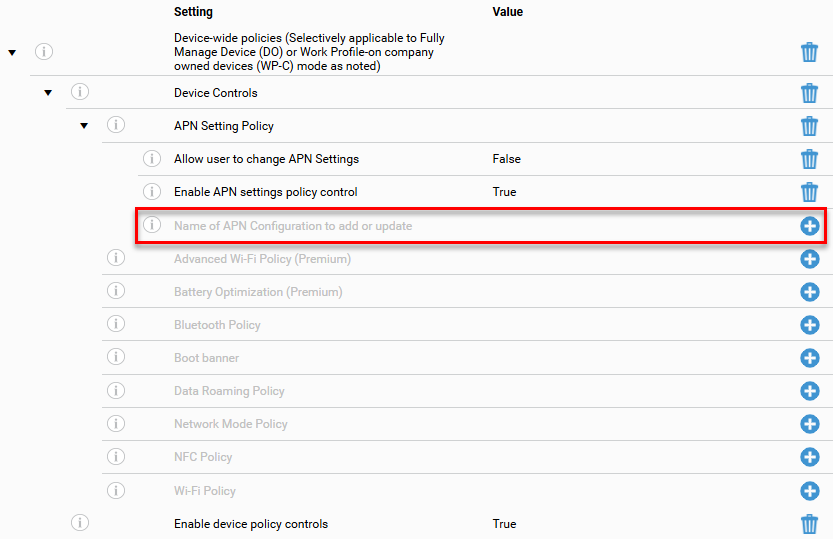Show info for Boot banner
Viewport: 833px width, 539px height.
116,356
